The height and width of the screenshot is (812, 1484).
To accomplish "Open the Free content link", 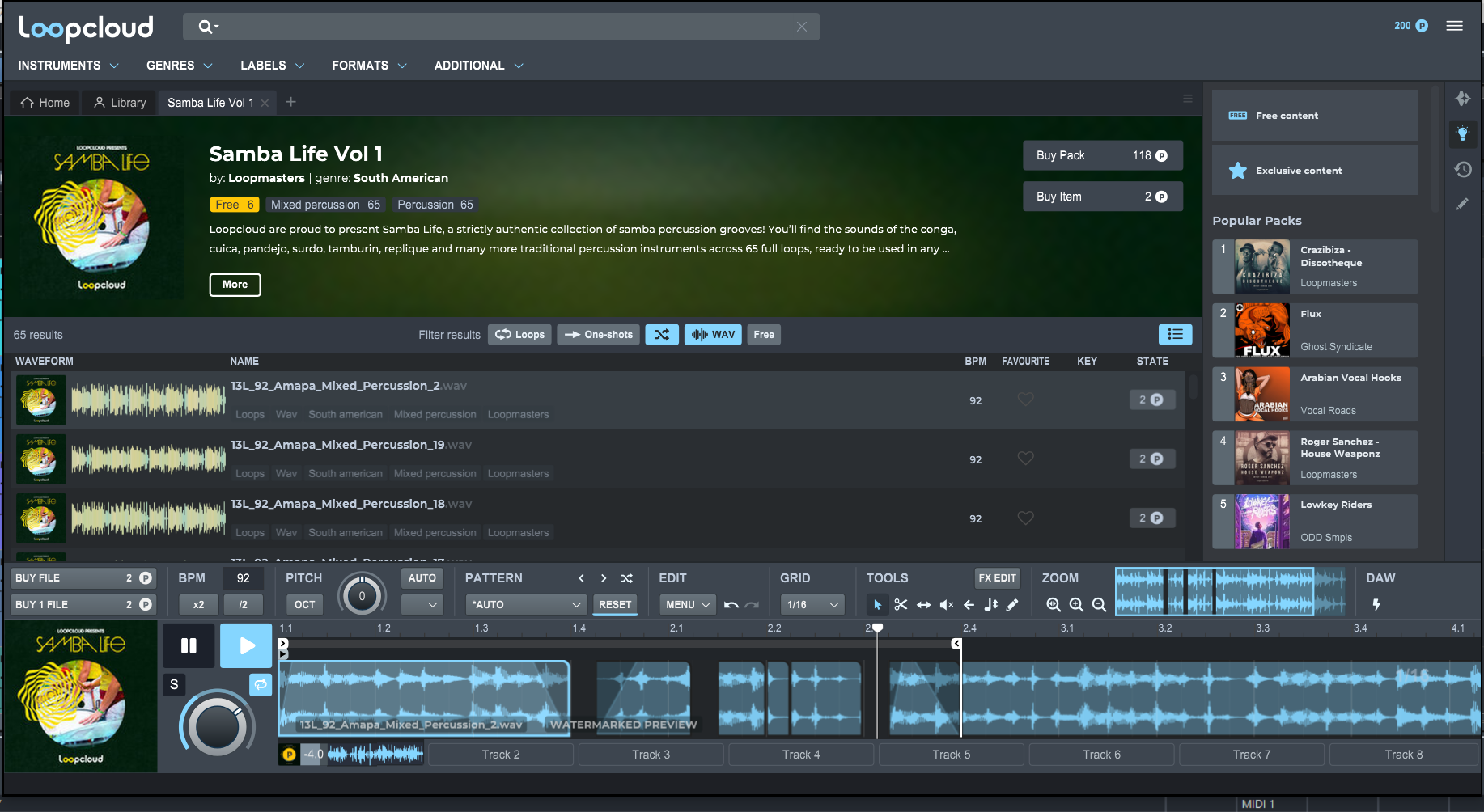I will point(1315,116).
